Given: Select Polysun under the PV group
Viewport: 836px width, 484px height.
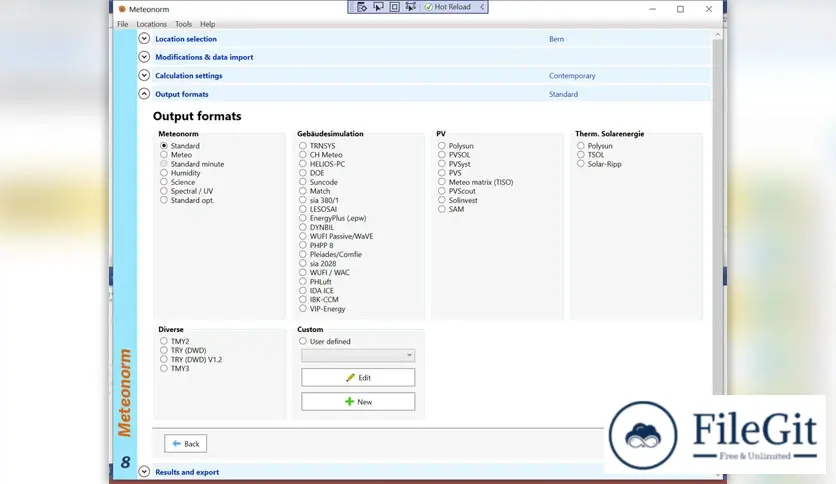Looking at the screenshot, I should tap(456, 146).
